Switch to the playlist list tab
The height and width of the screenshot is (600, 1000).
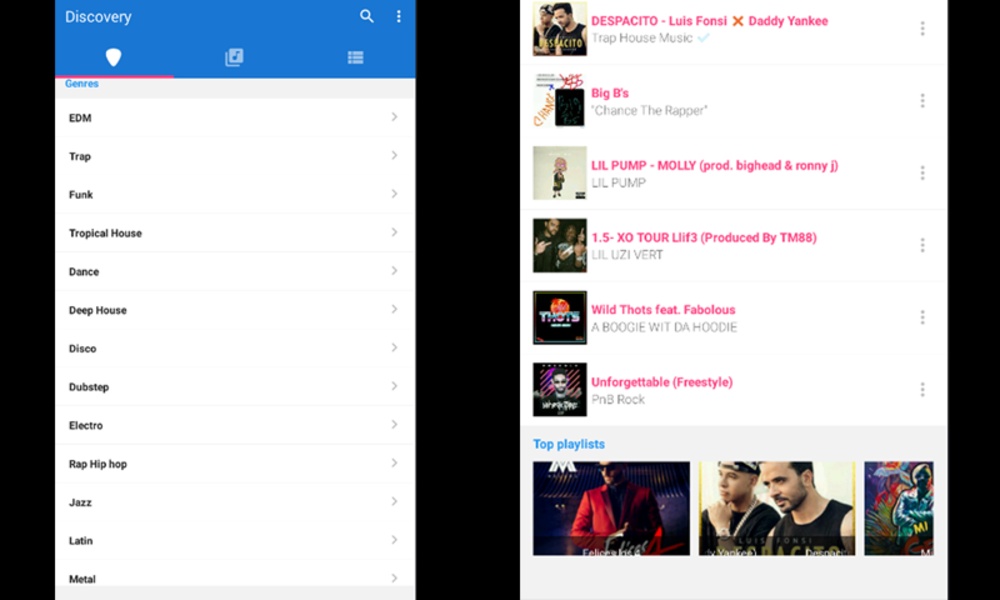(355, 57)
